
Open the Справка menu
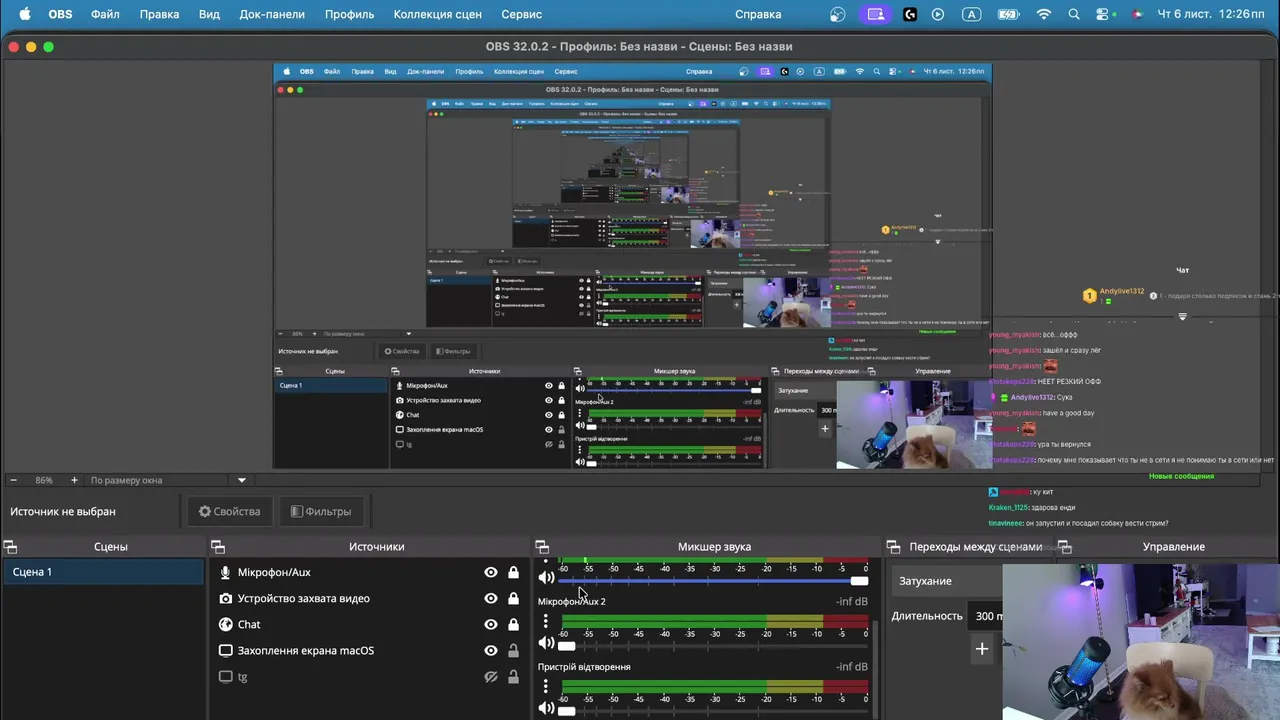(758, 14)
